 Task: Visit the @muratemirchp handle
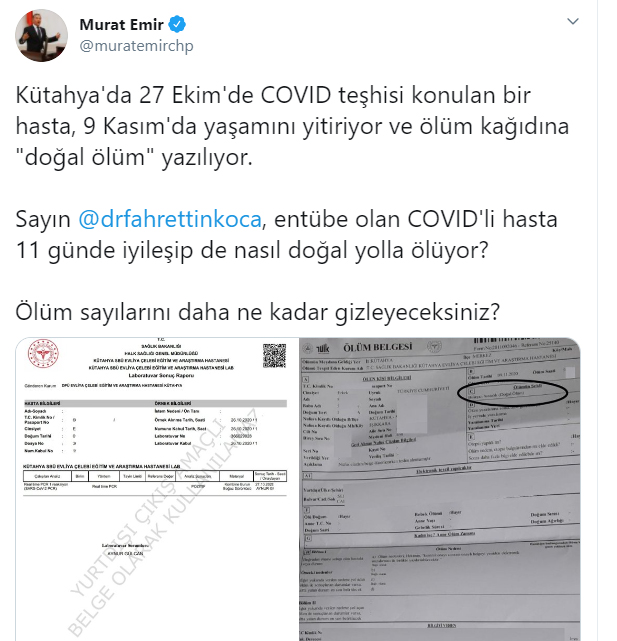click(136, 46)
